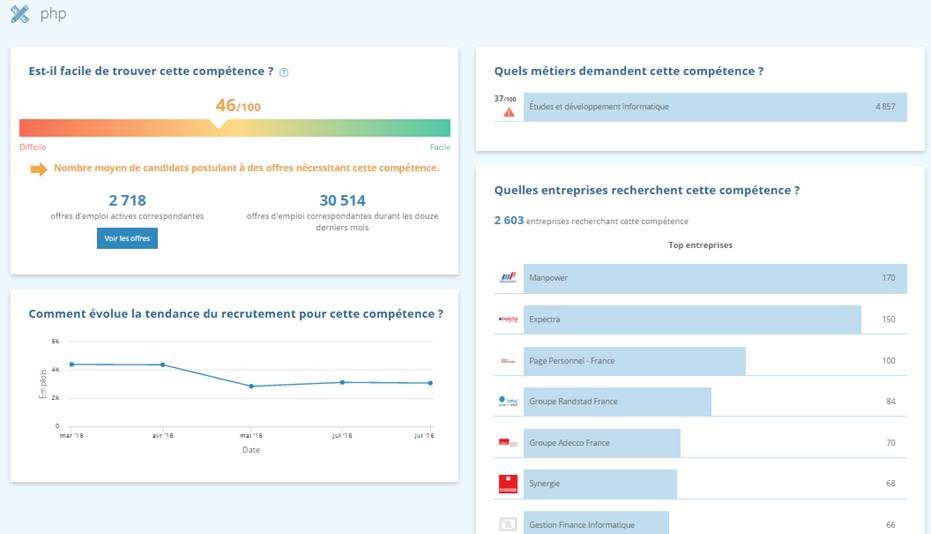The height and width of the screenshot is (534, 931).
Task: Click the 2 718 active offers count
Action: coord(127,201)
